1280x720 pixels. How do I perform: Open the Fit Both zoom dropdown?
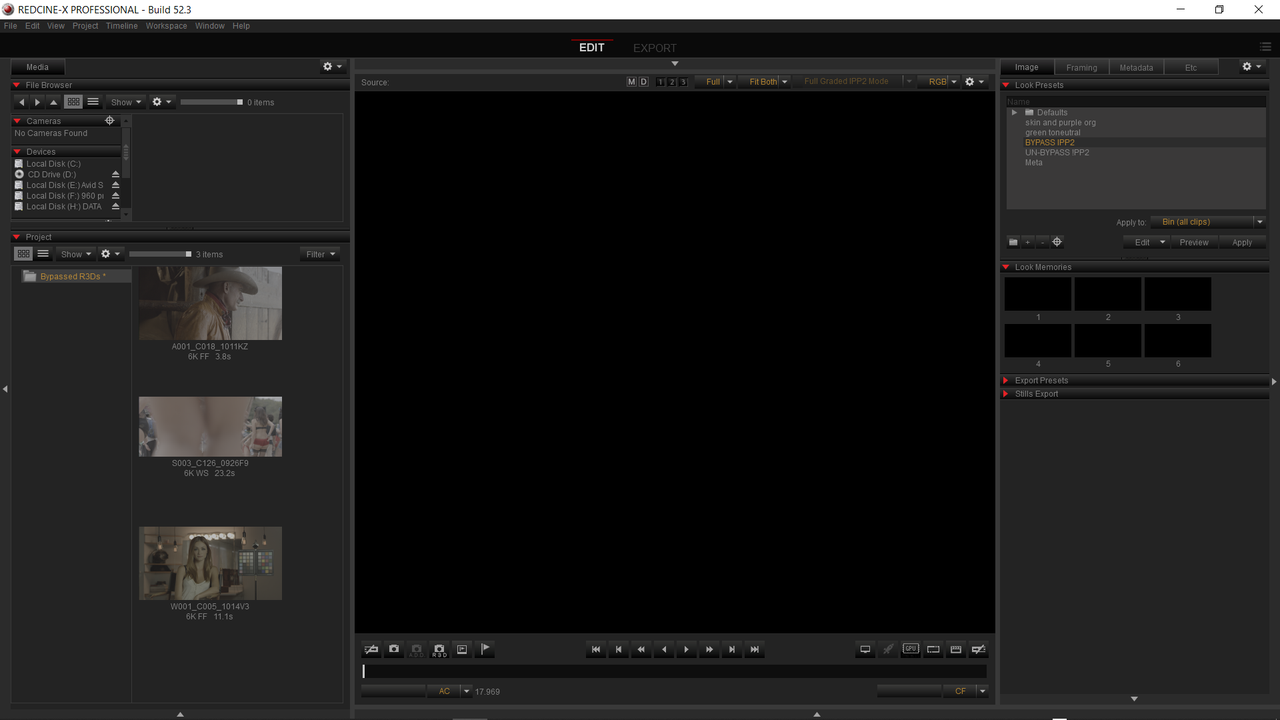tap(765, 82)
